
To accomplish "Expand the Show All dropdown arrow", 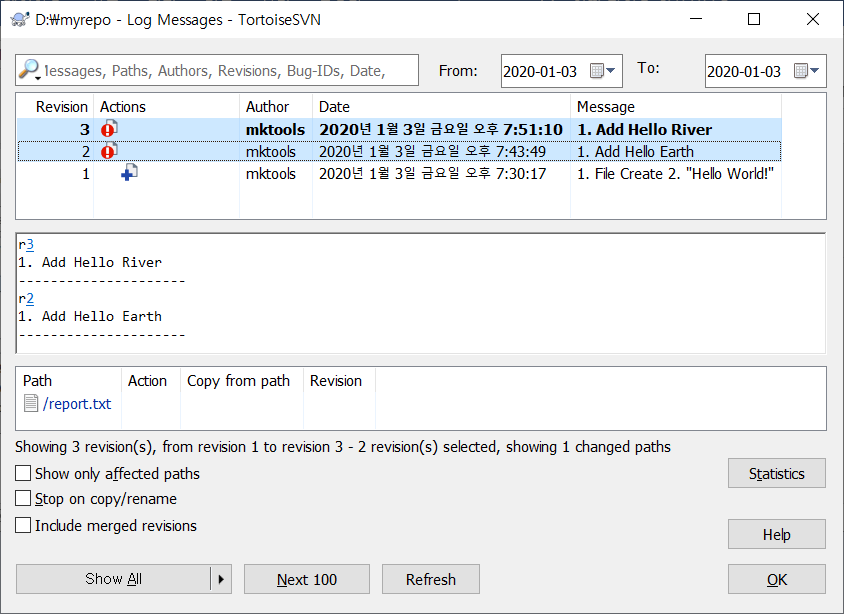I will [x=221, y=579].
